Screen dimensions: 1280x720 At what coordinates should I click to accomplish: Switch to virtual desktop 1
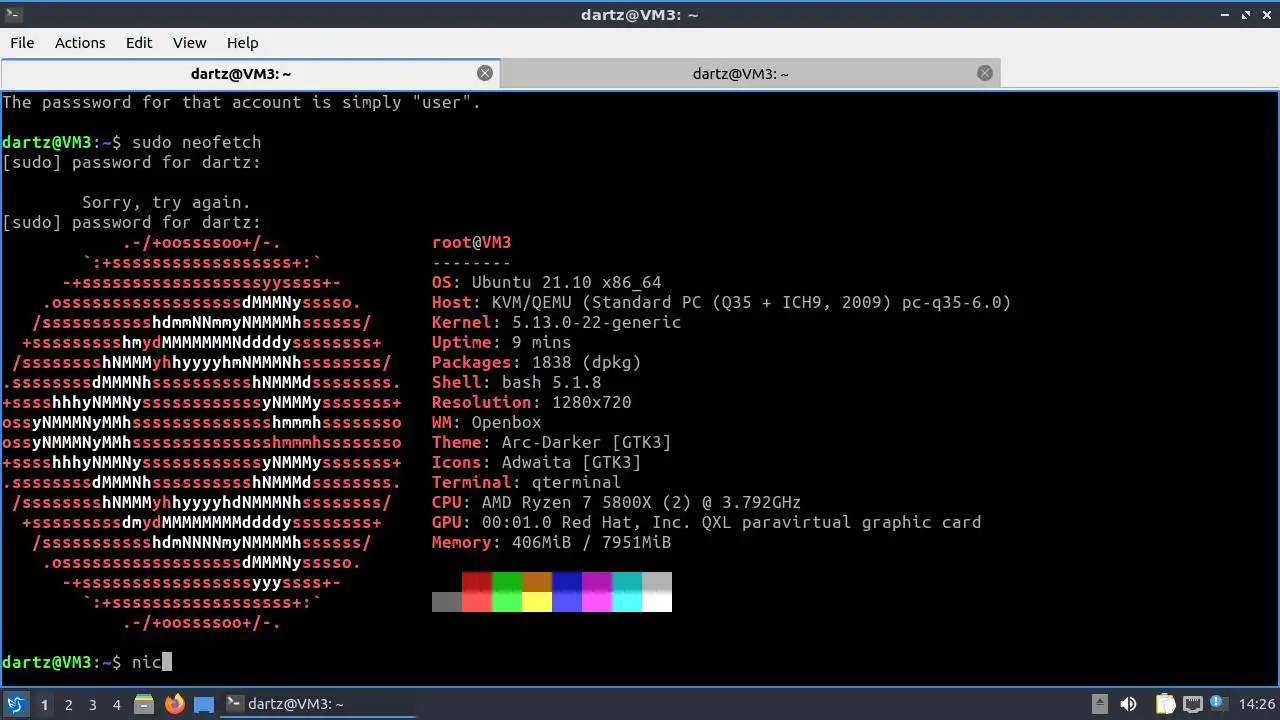tap(44, 704)
